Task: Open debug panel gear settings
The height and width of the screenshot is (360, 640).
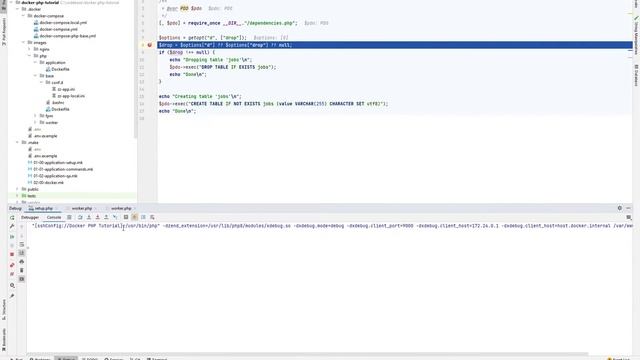Action: (x=620, y=208)
